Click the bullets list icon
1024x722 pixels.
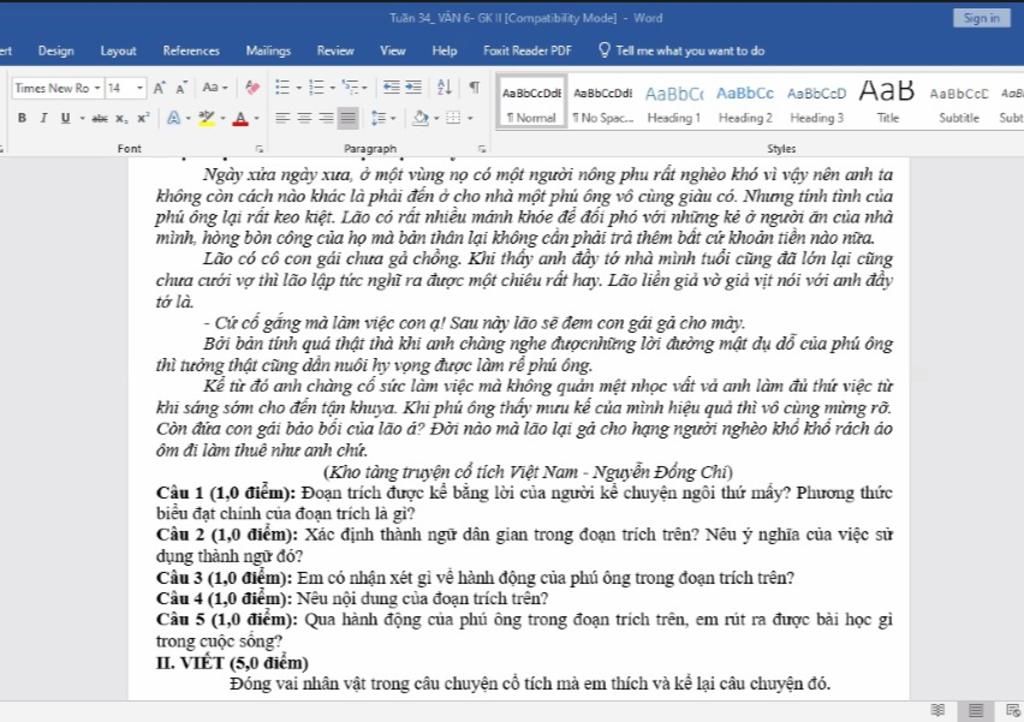tap(282, 87)
